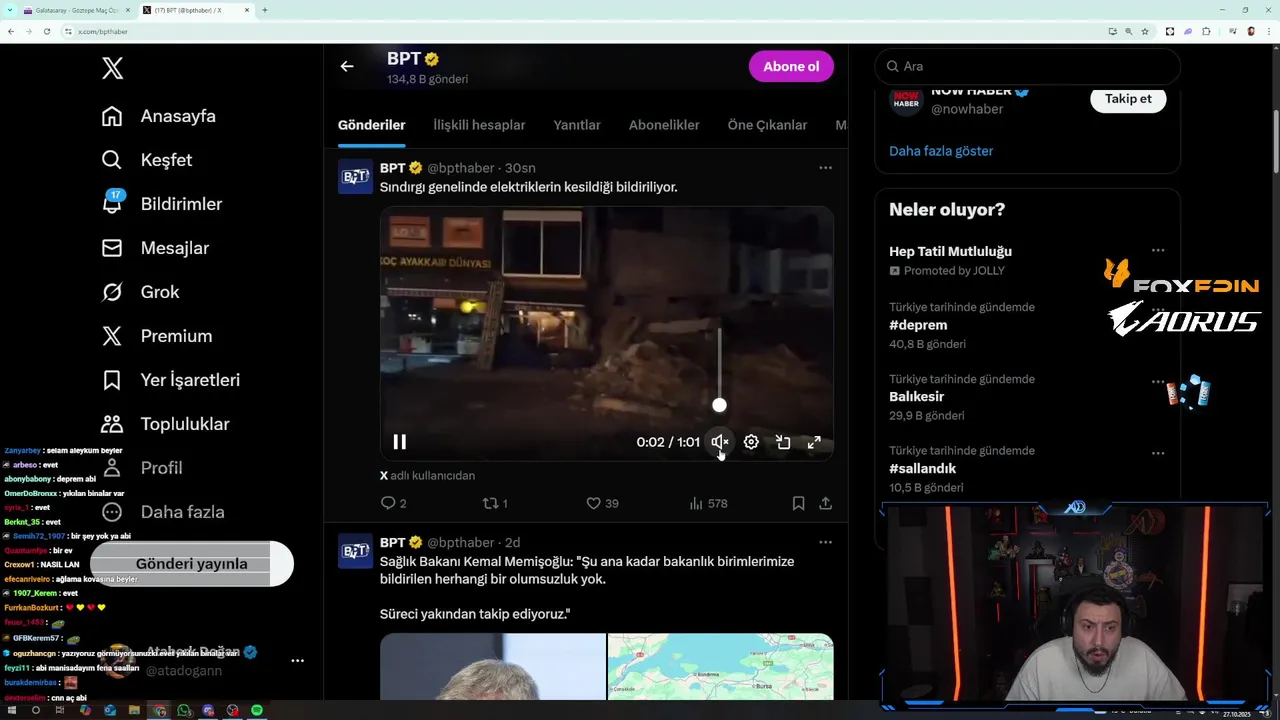Go to Anasayfa in sidebar
Viewport: 1280px width, 720px height.
point(159,116)
